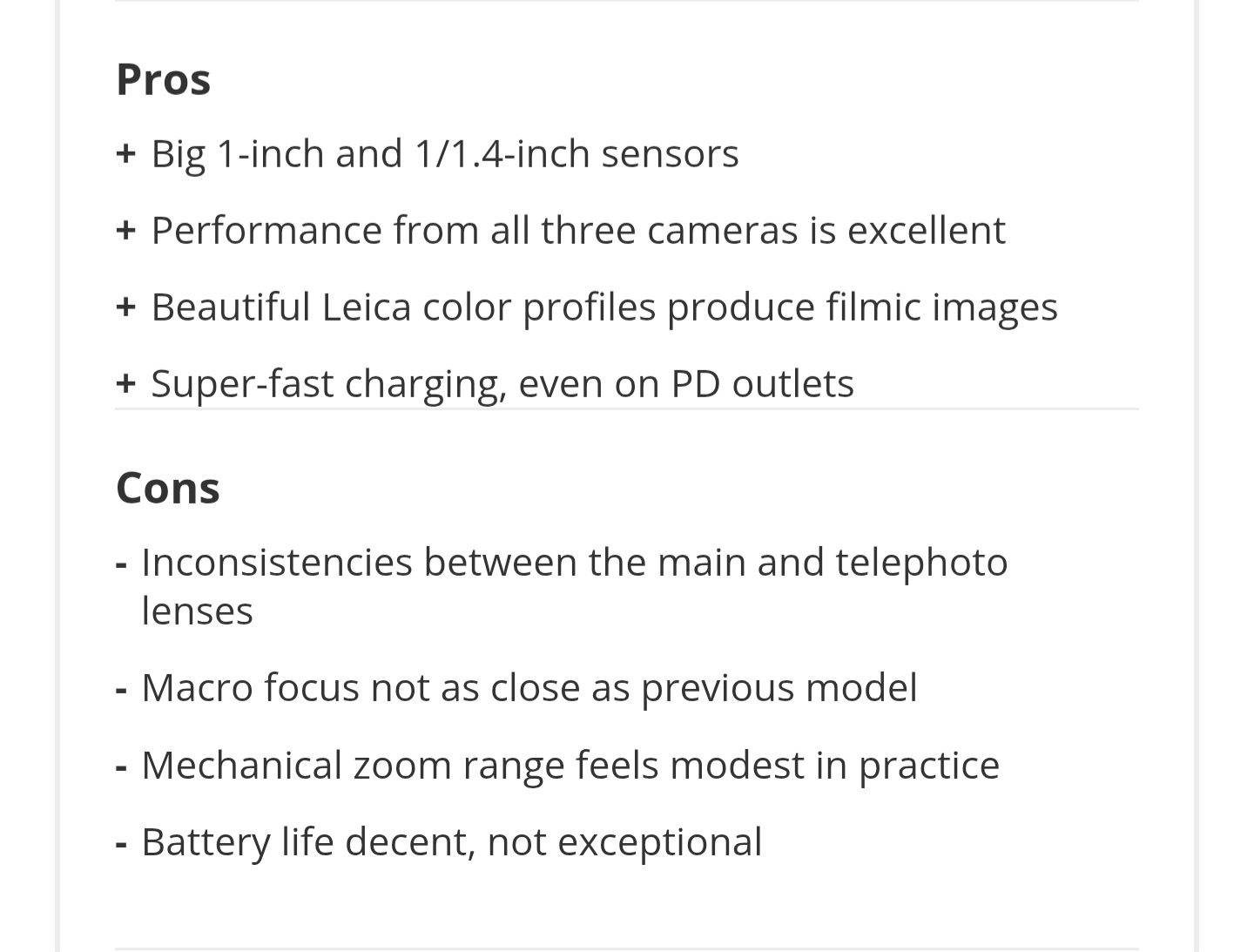Screen dimensions: 1254x952
Task: Select the text about 1/1.4-inch sensors
Action: [x=444, y=154]
